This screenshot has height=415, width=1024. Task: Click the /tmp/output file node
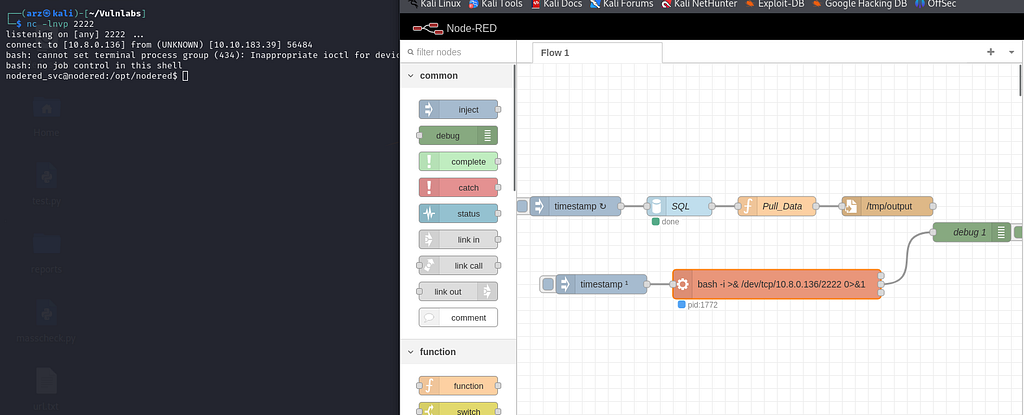pyautogui.click(x=888, y=206)
